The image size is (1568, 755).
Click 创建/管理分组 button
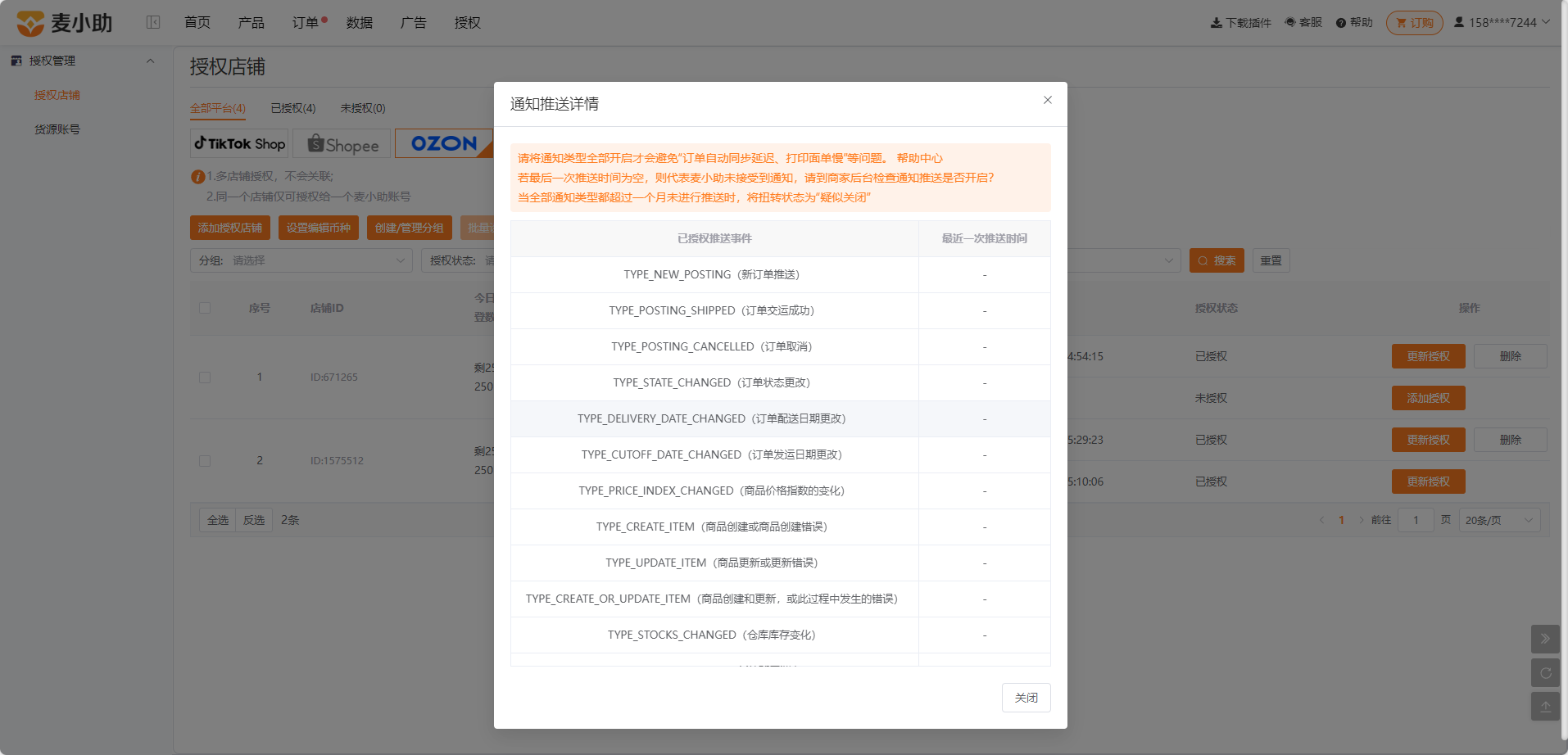410,228
